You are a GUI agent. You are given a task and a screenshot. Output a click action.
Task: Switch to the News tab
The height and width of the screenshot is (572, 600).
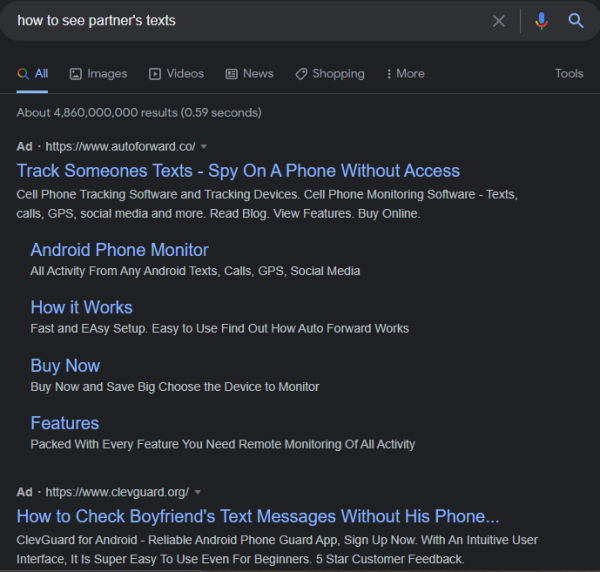coord(249,73)
